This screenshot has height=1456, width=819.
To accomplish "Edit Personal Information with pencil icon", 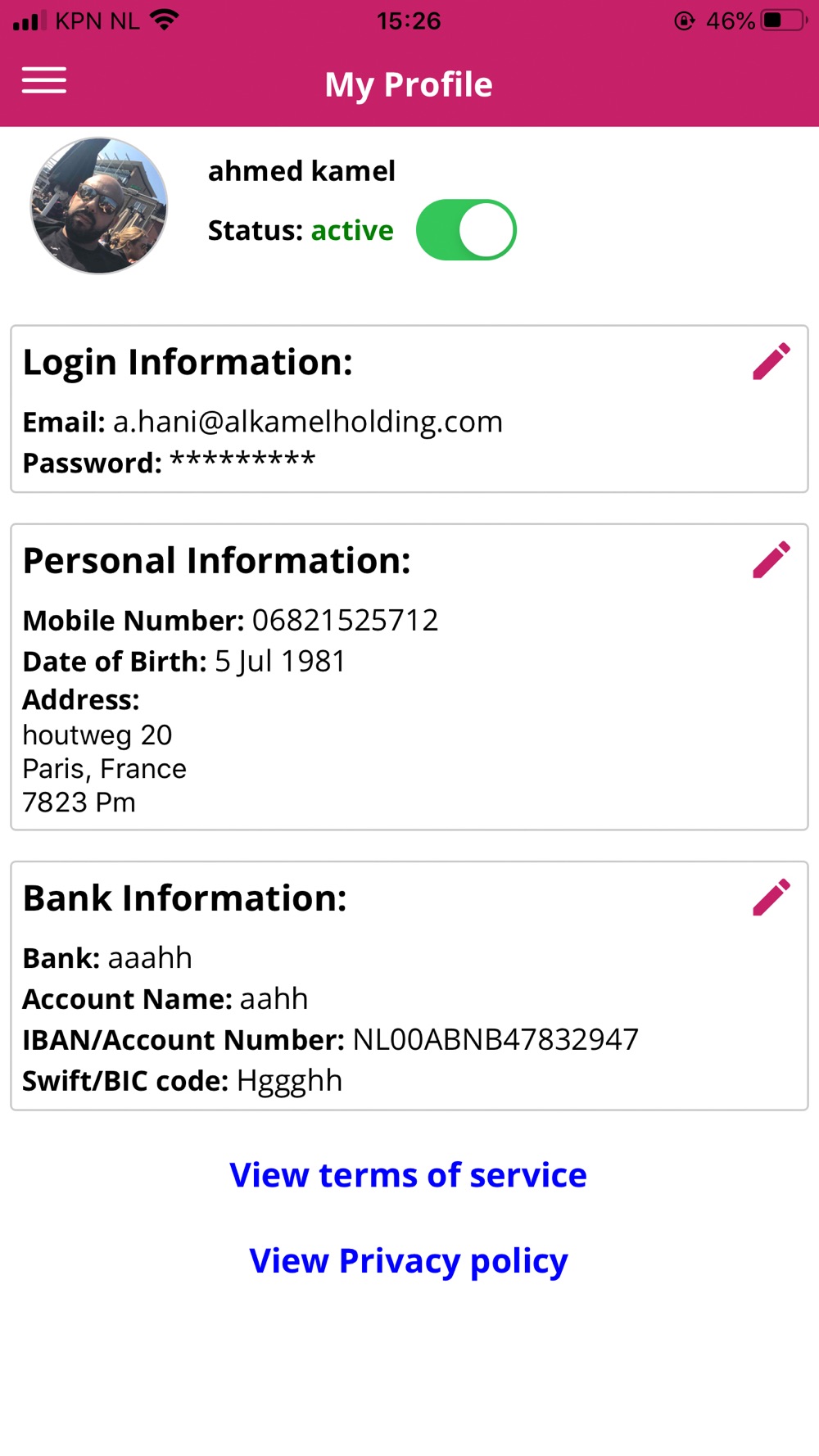I will [771, 559].
